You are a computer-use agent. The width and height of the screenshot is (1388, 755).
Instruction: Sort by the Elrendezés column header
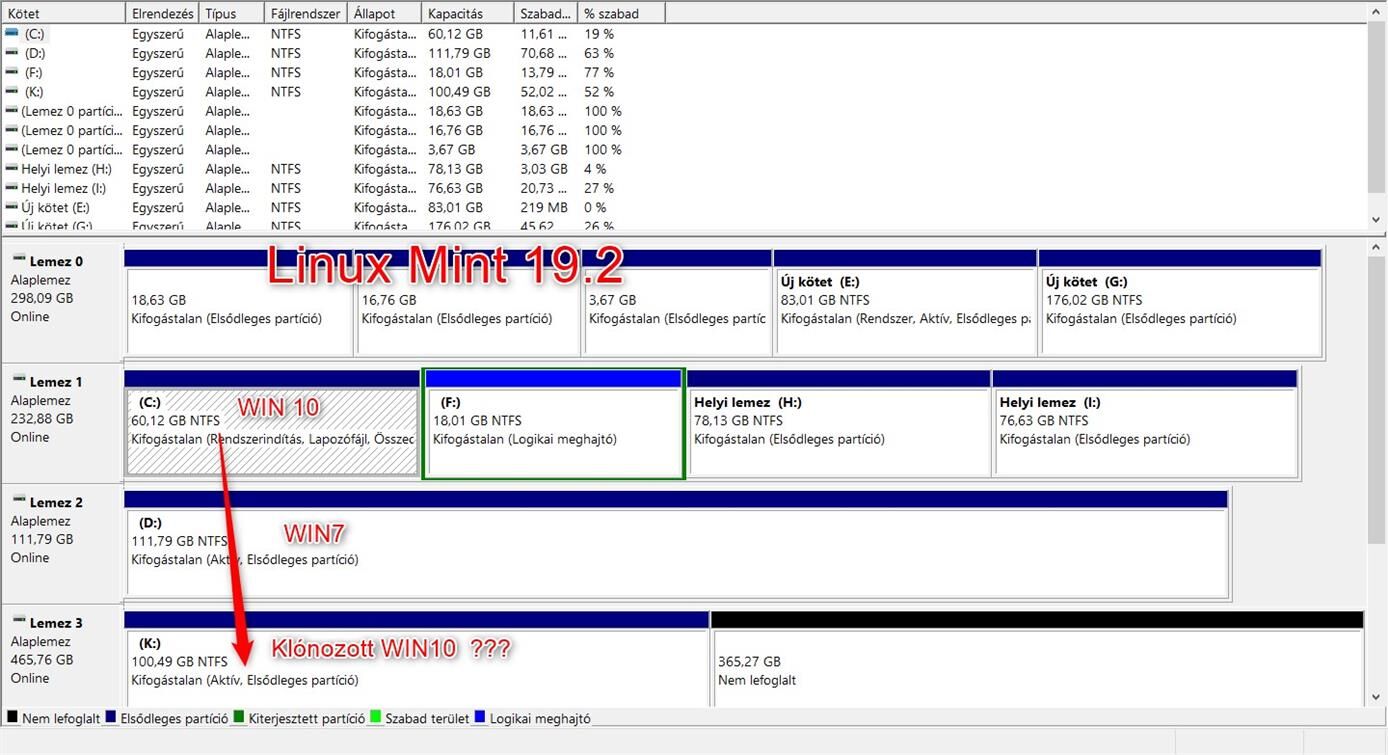(x=162, y=13)
